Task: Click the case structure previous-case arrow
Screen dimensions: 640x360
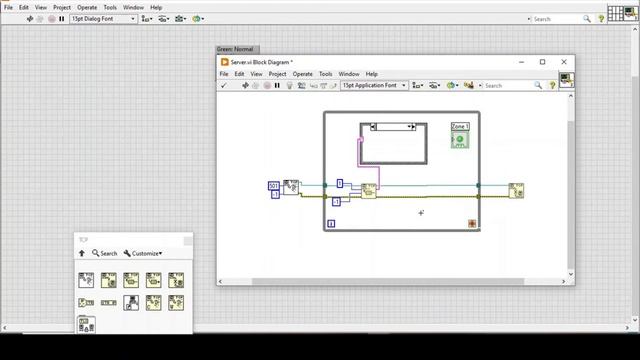Action: [x=373, y=127]
